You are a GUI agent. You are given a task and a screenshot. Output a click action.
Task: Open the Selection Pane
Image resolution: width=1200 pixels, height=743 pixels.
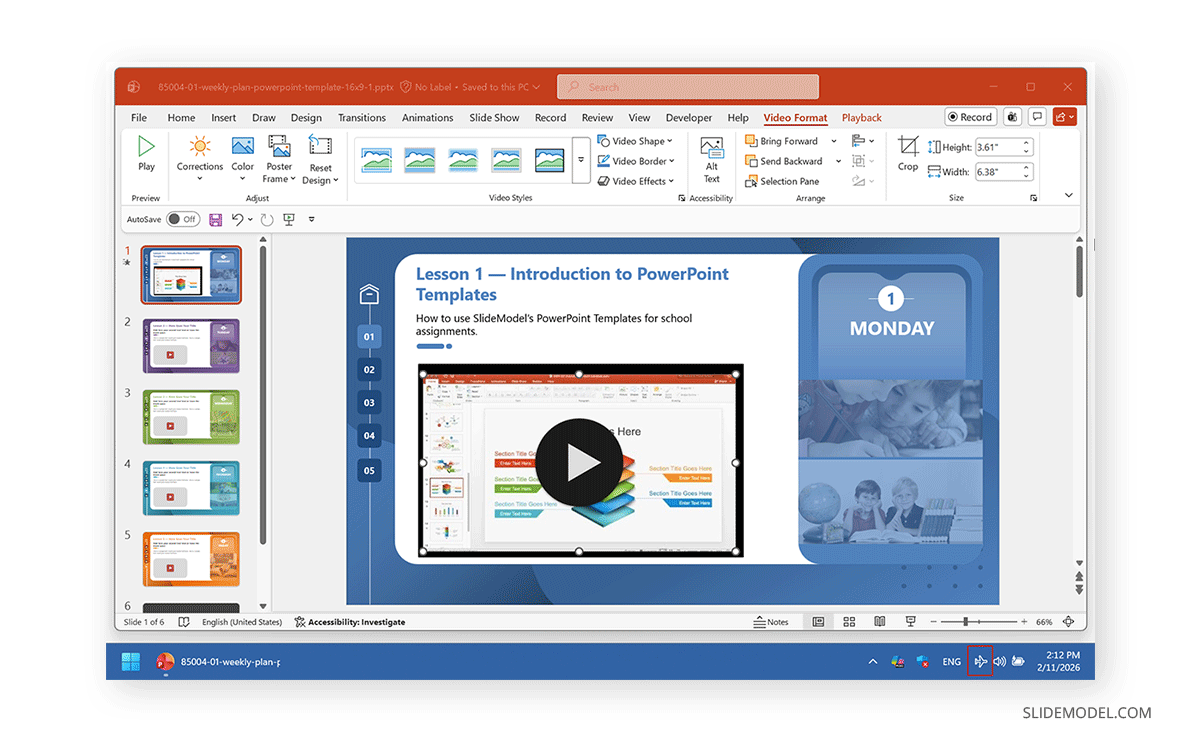click(782, 181)
